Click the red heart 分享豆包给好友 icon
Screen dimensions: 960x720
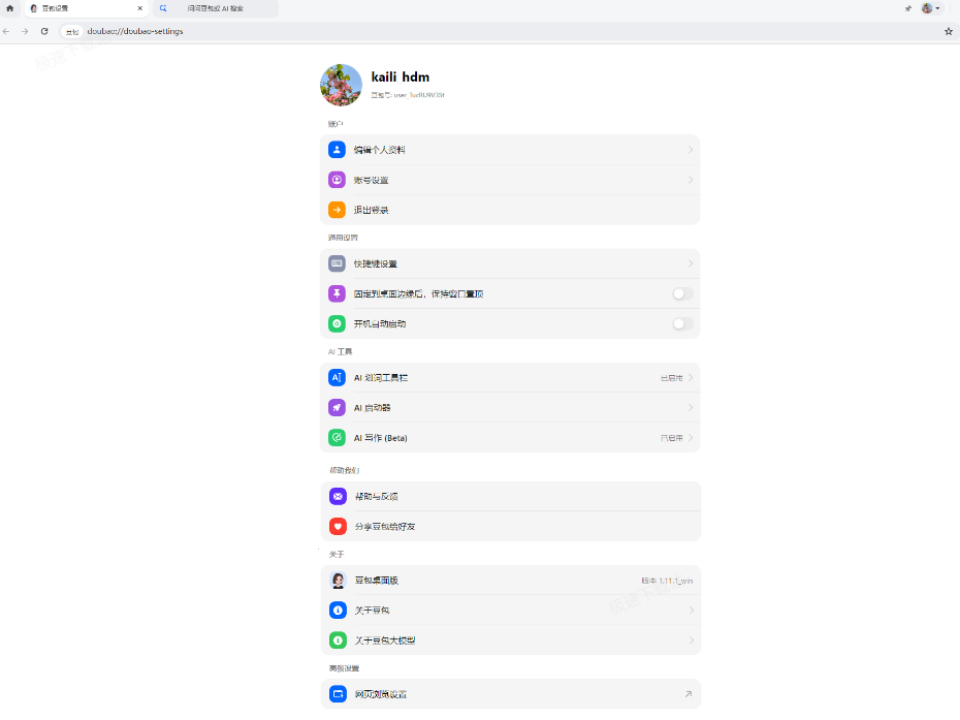(338, 526)
